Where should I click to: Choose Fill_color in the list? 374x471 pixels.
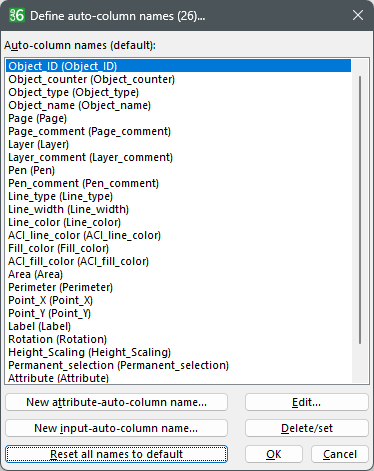tap(178, 248)
